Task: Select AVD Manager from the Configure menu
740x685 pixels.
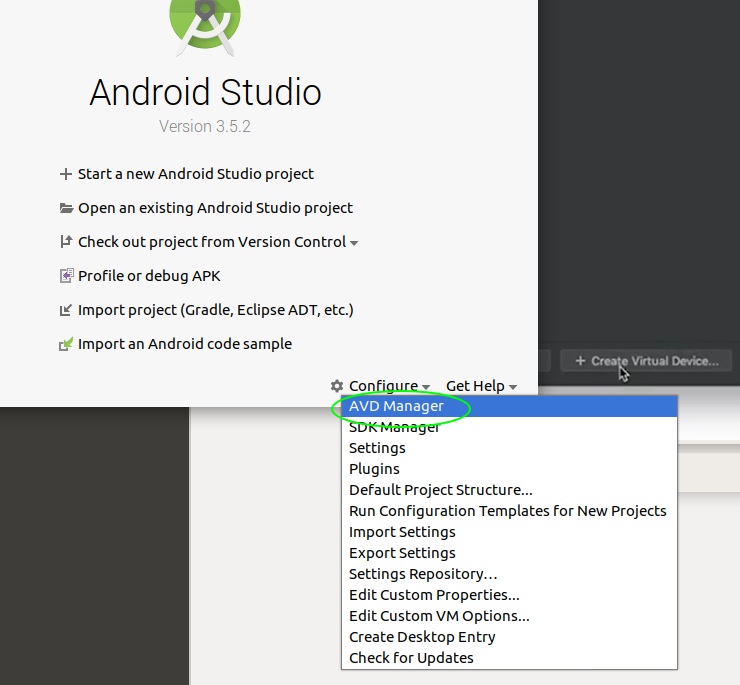Action: [396, 407]
